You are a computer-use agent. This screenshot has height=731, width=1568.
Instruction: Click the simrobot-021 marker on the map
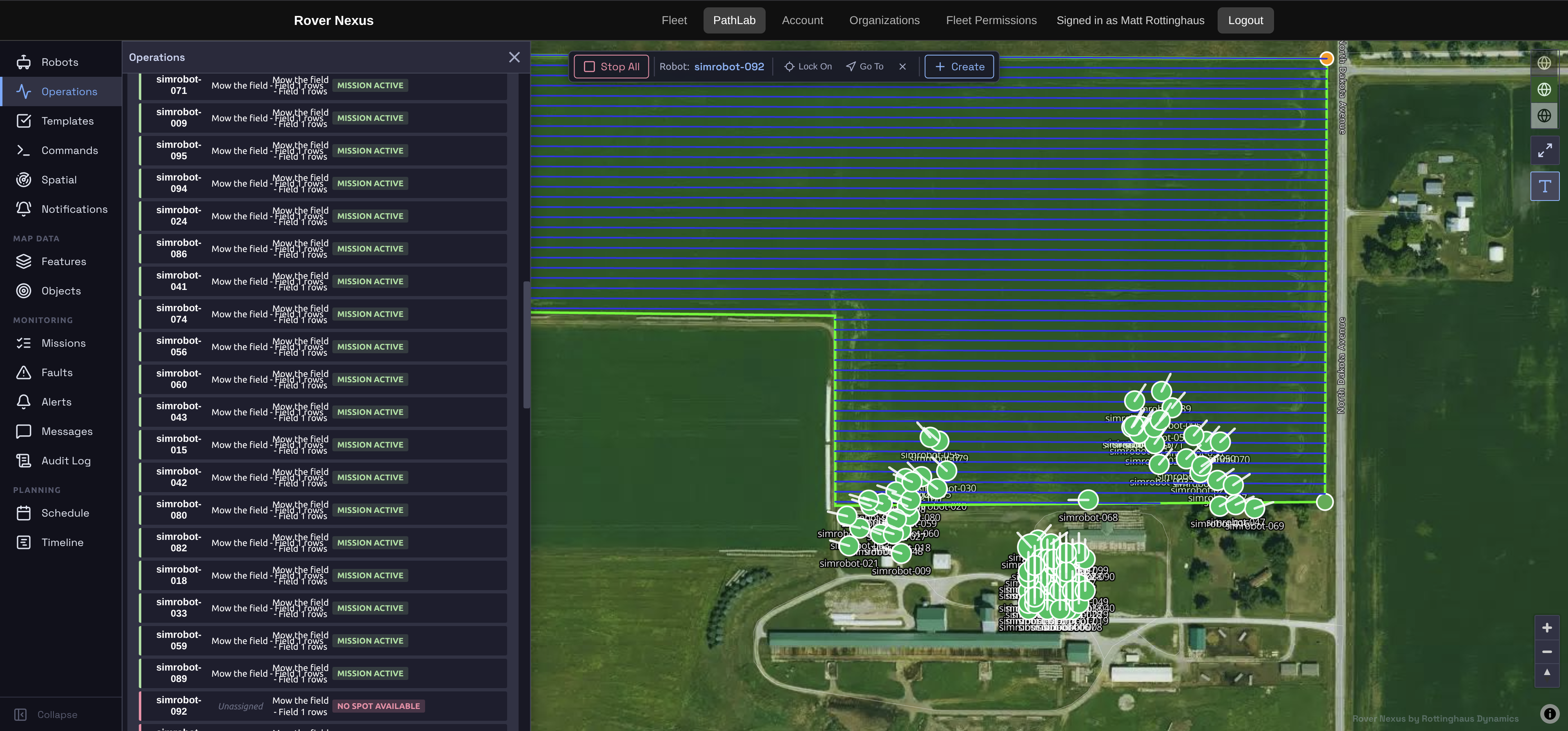point(849,545)
